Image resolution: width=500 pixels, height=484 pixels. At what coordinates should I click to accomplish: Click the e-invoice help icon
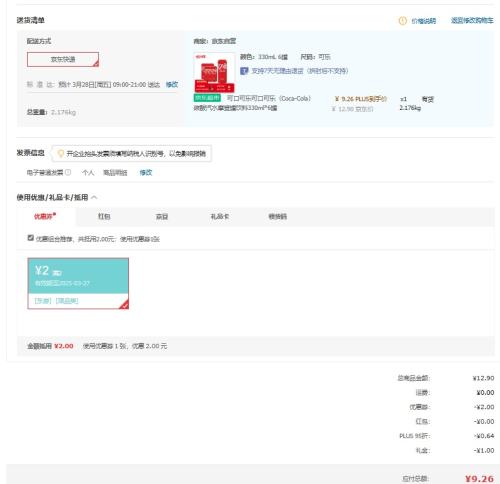point(68,172)
